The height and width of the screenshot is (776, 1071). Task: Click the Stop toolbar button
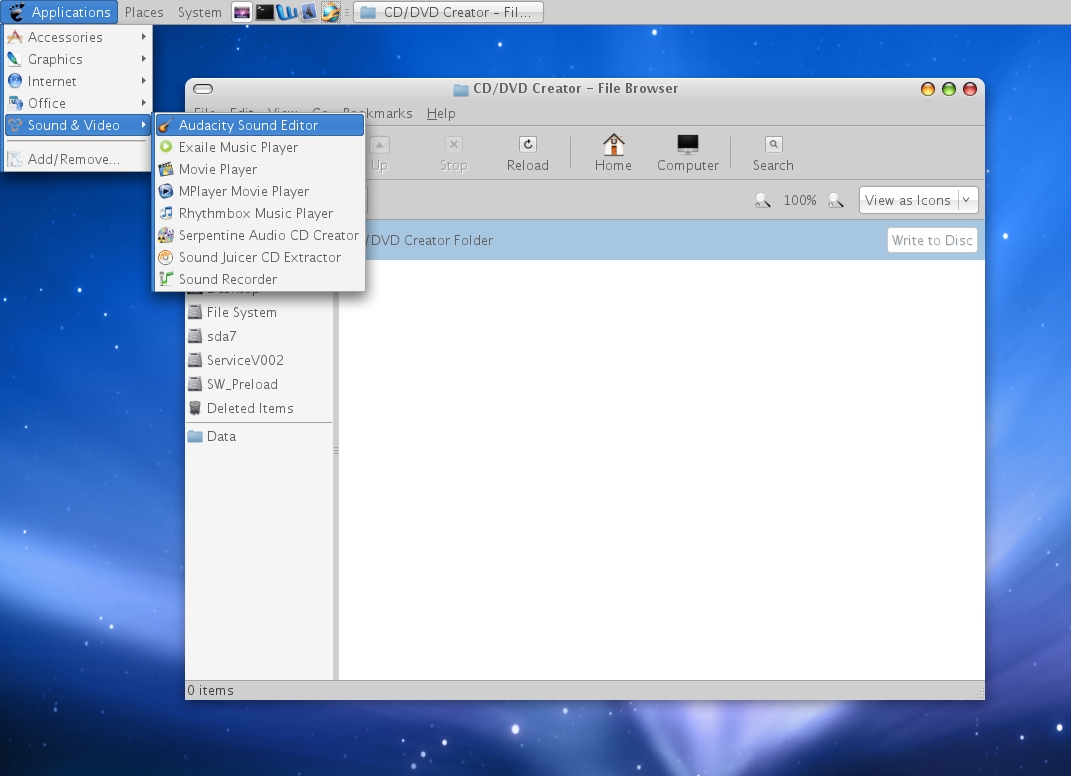(x=454, y=153)
